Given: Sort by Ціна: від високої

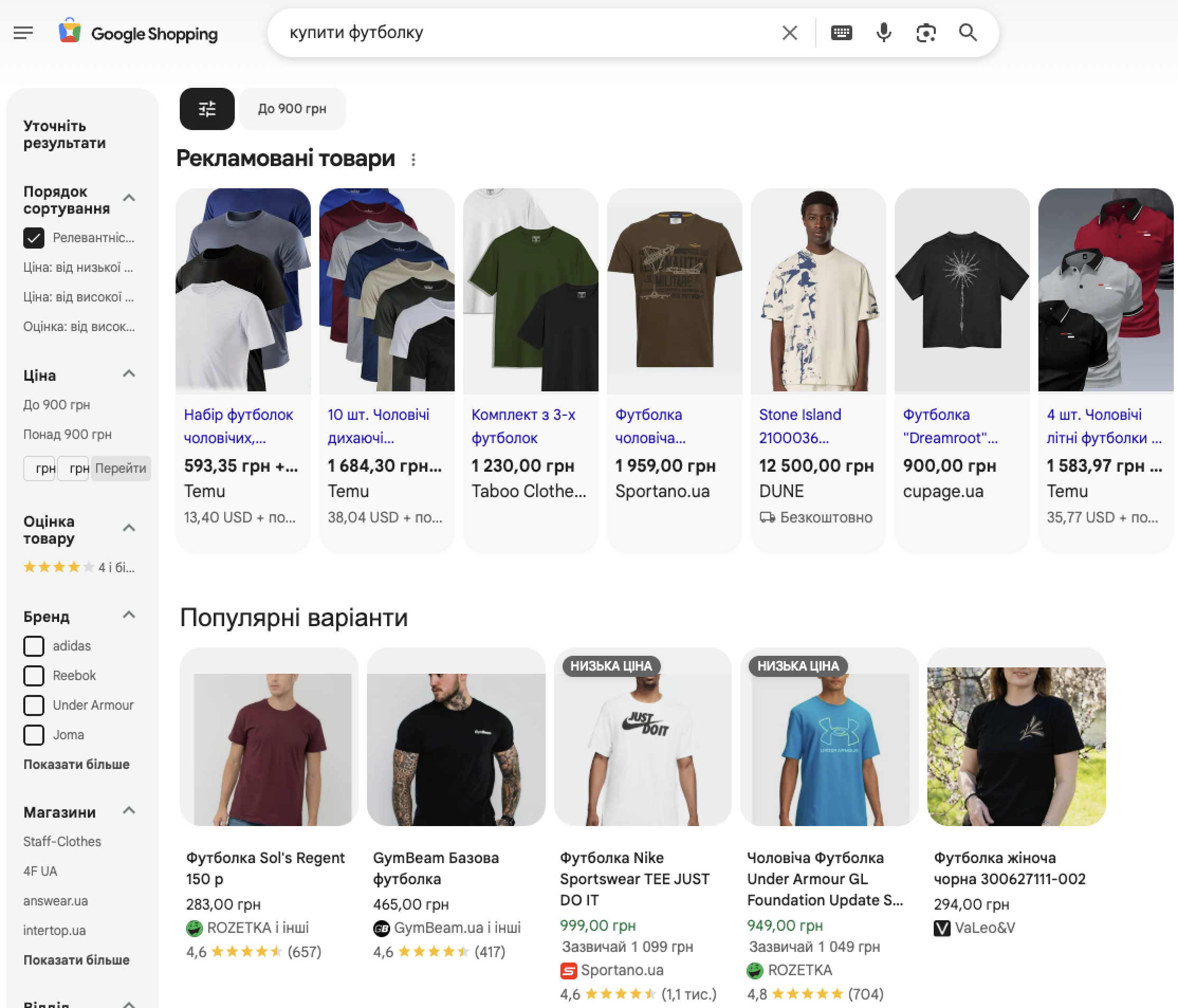Looking at the screenshot, I should click(x=78, y=297).
